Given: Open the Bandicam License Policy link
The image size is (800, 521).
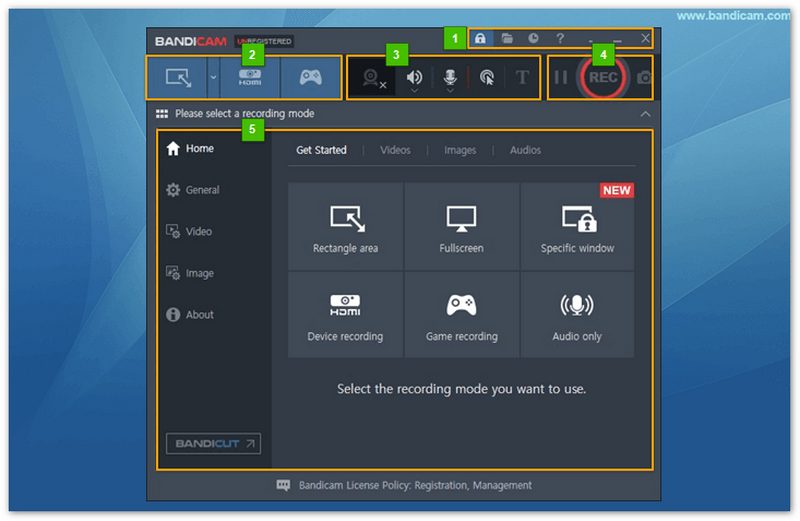Looking at the screenshot, I should point(415,485).
